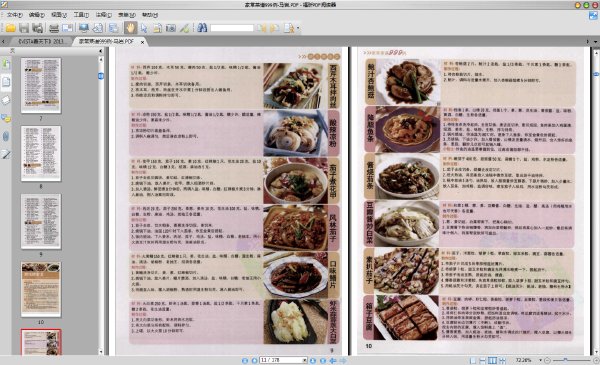
Task: Open the Pages thumbnail panel in sidebar
Action: click(x=6, y=81)
